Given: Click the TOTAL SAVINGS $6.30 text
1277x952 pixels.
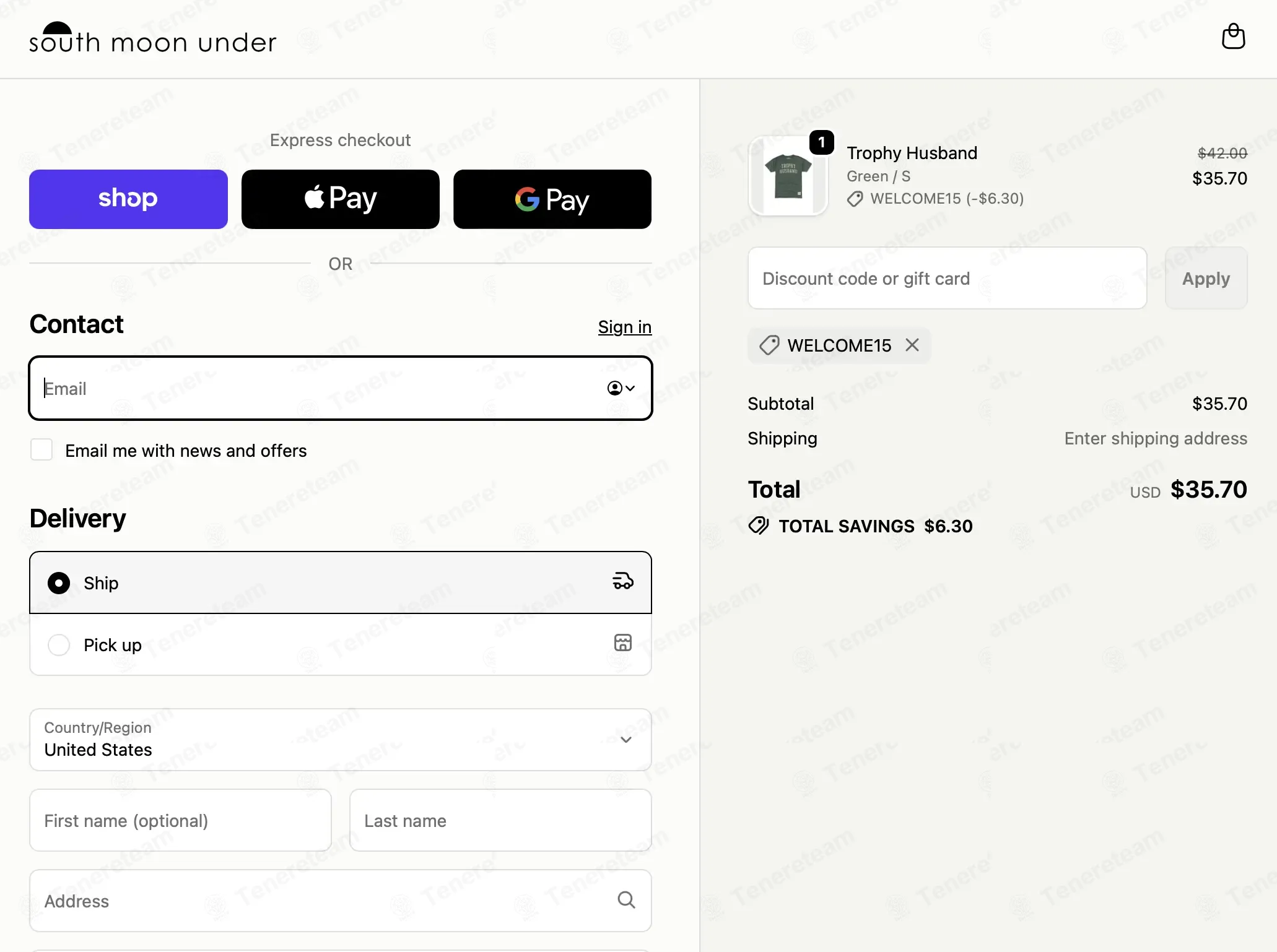Looking at the screenshot, I should tap(876, 526).
